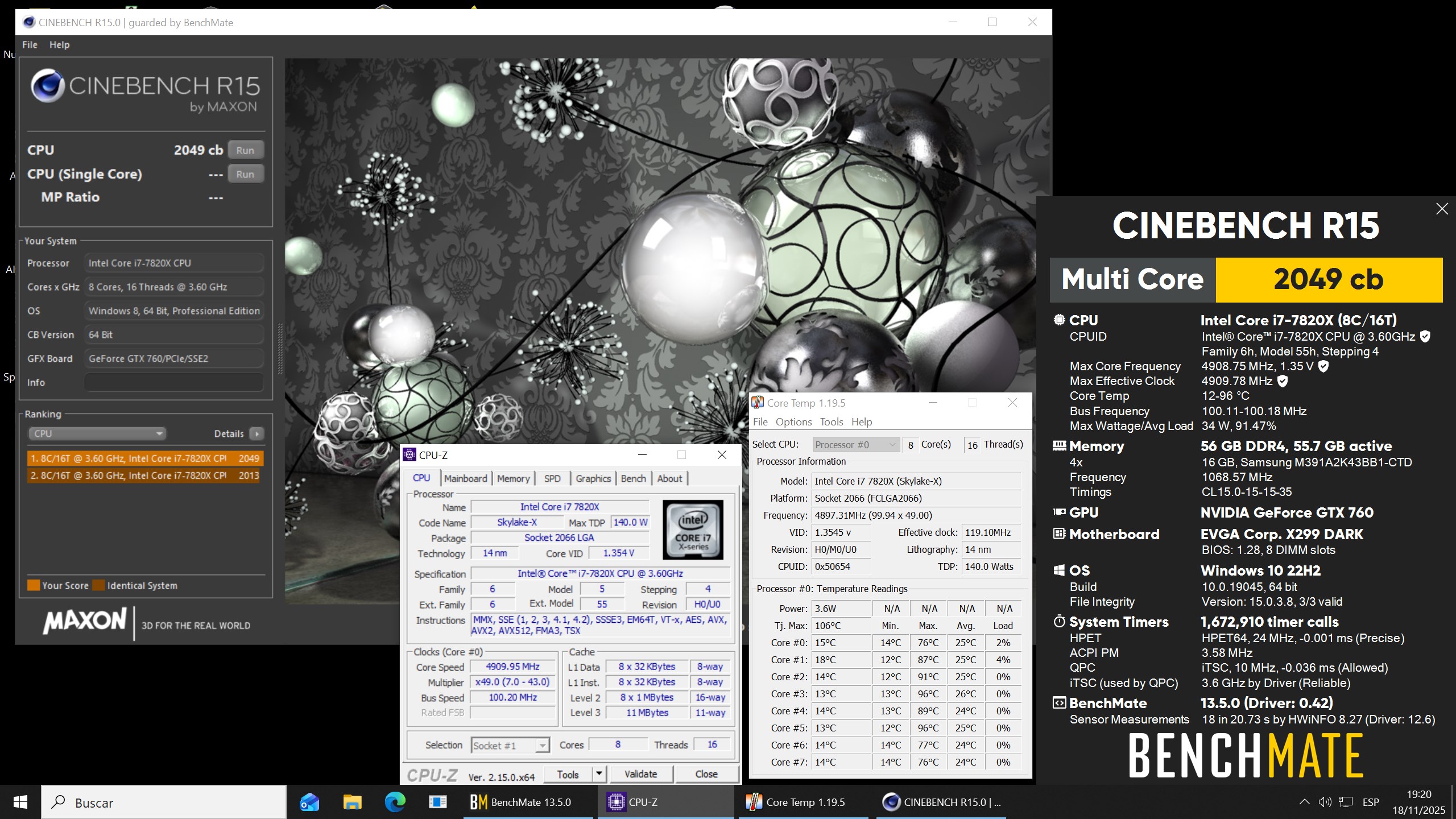
Task: Open Outlook from the taskbar
Action: pyautogui.click(x=309, y=802)
